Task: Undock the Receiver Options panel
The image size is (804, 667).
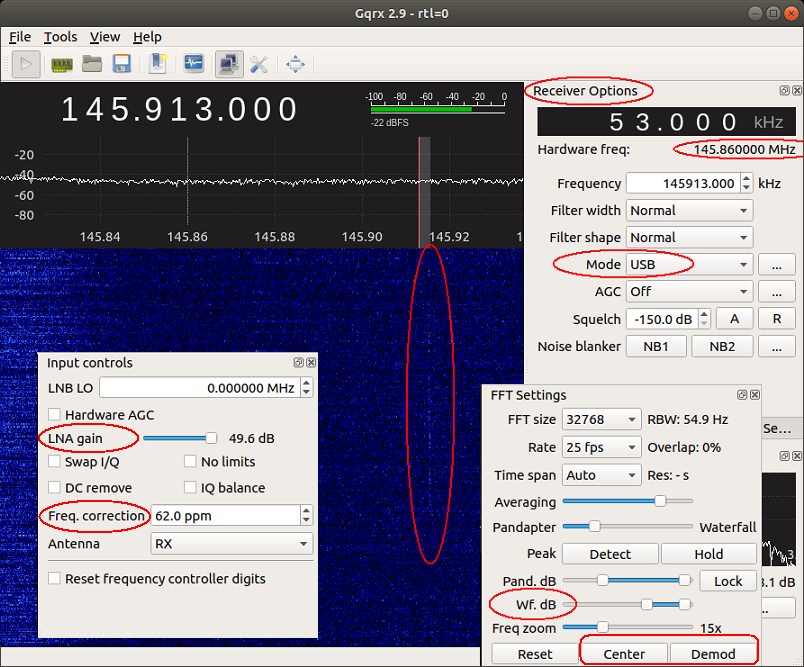Action: (784, 91)
